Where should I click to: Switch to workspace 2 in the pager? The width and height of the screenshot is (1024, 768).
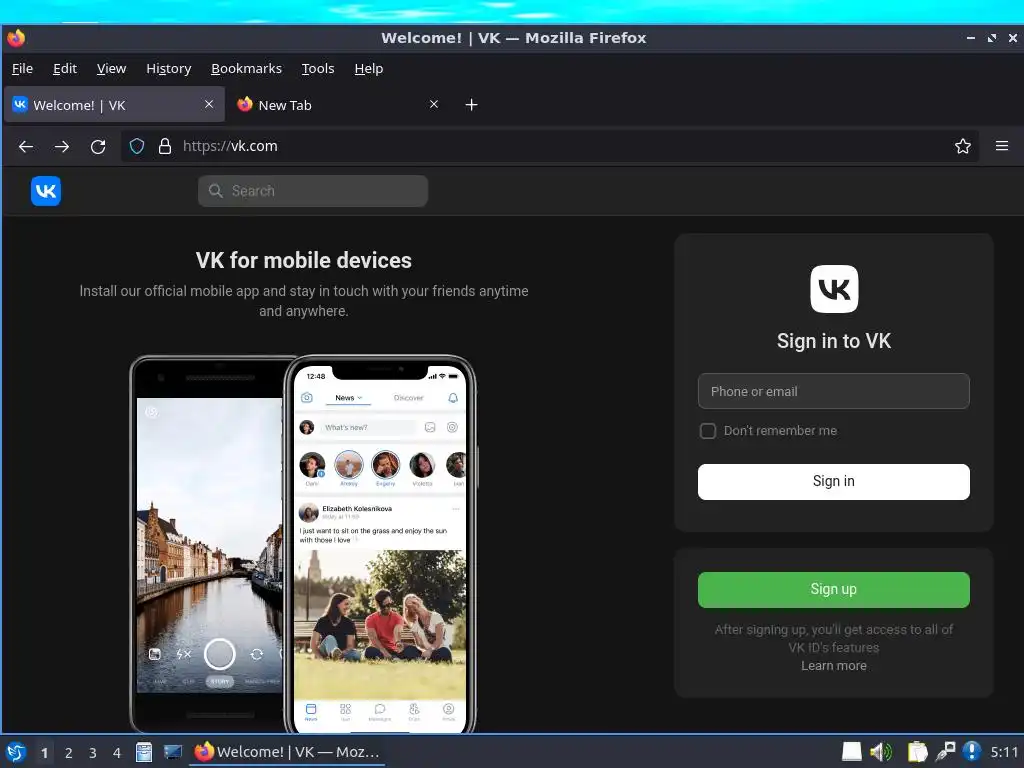(69, 753)
